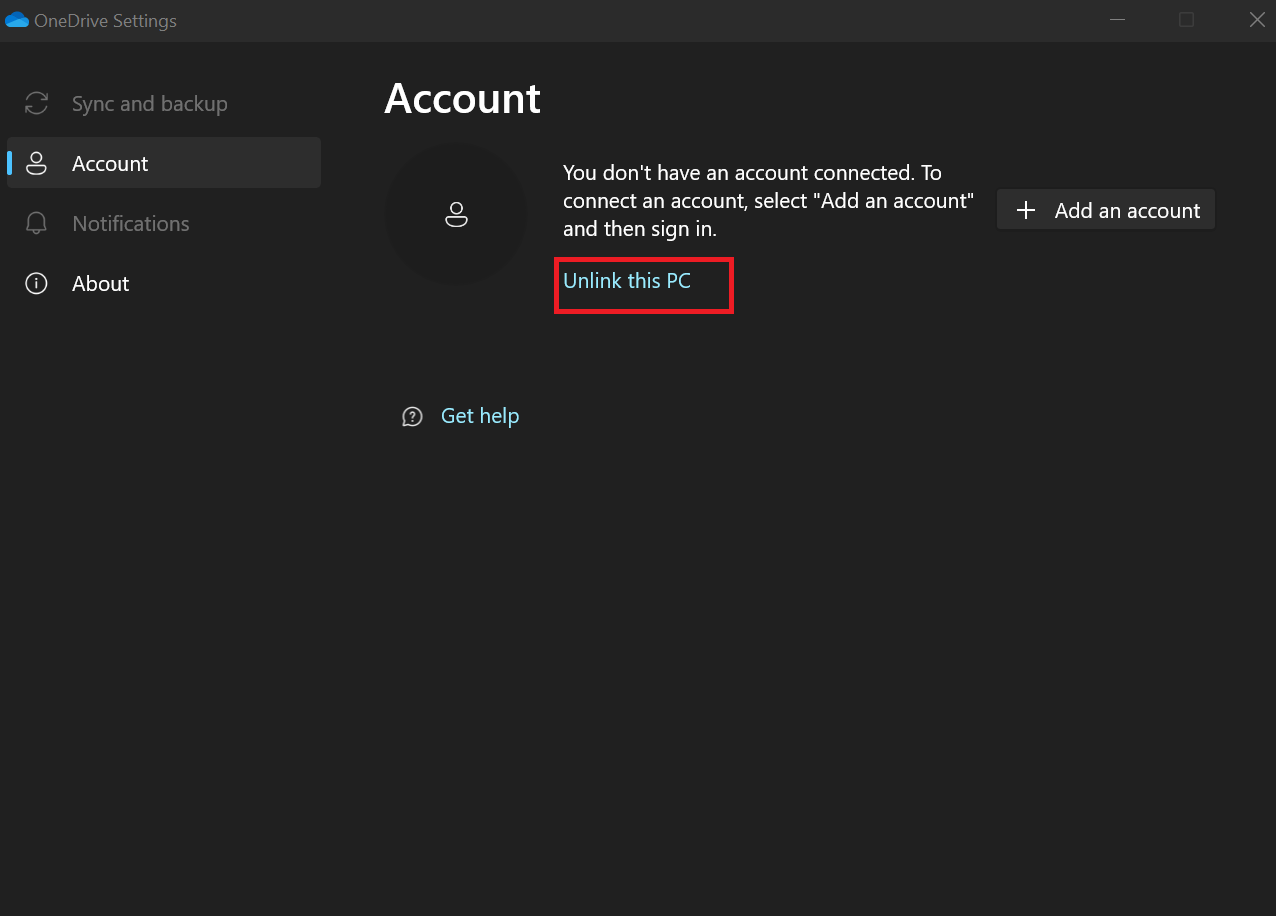The height and width of the screenshot is (916, 1276).
Task: Close the OneDrive Settings window
Action: pyautogui.click(x=1258, y=20)
